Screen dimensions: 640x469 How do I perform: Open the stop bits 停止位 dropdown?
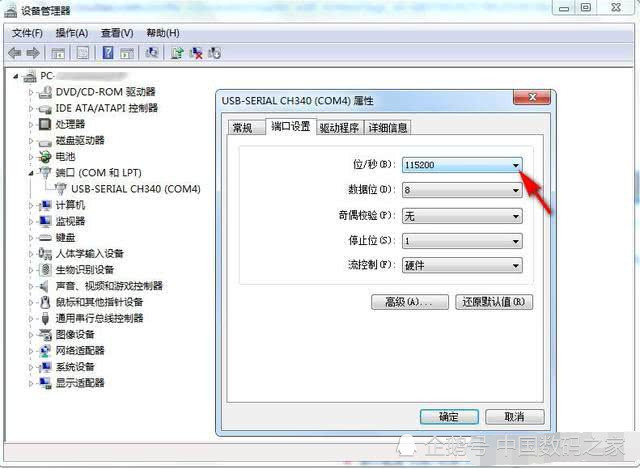click(x=462, y=241)
